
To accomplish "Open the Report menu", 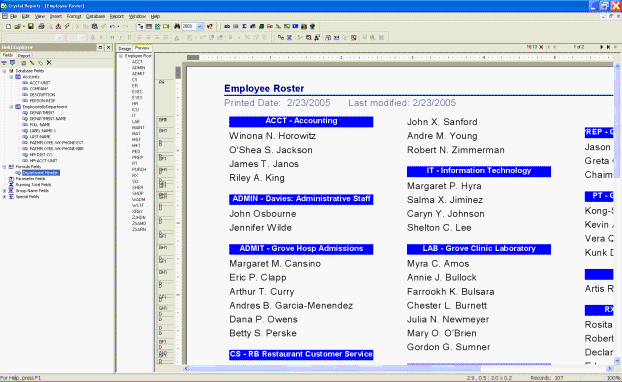I will coord(117,16).
